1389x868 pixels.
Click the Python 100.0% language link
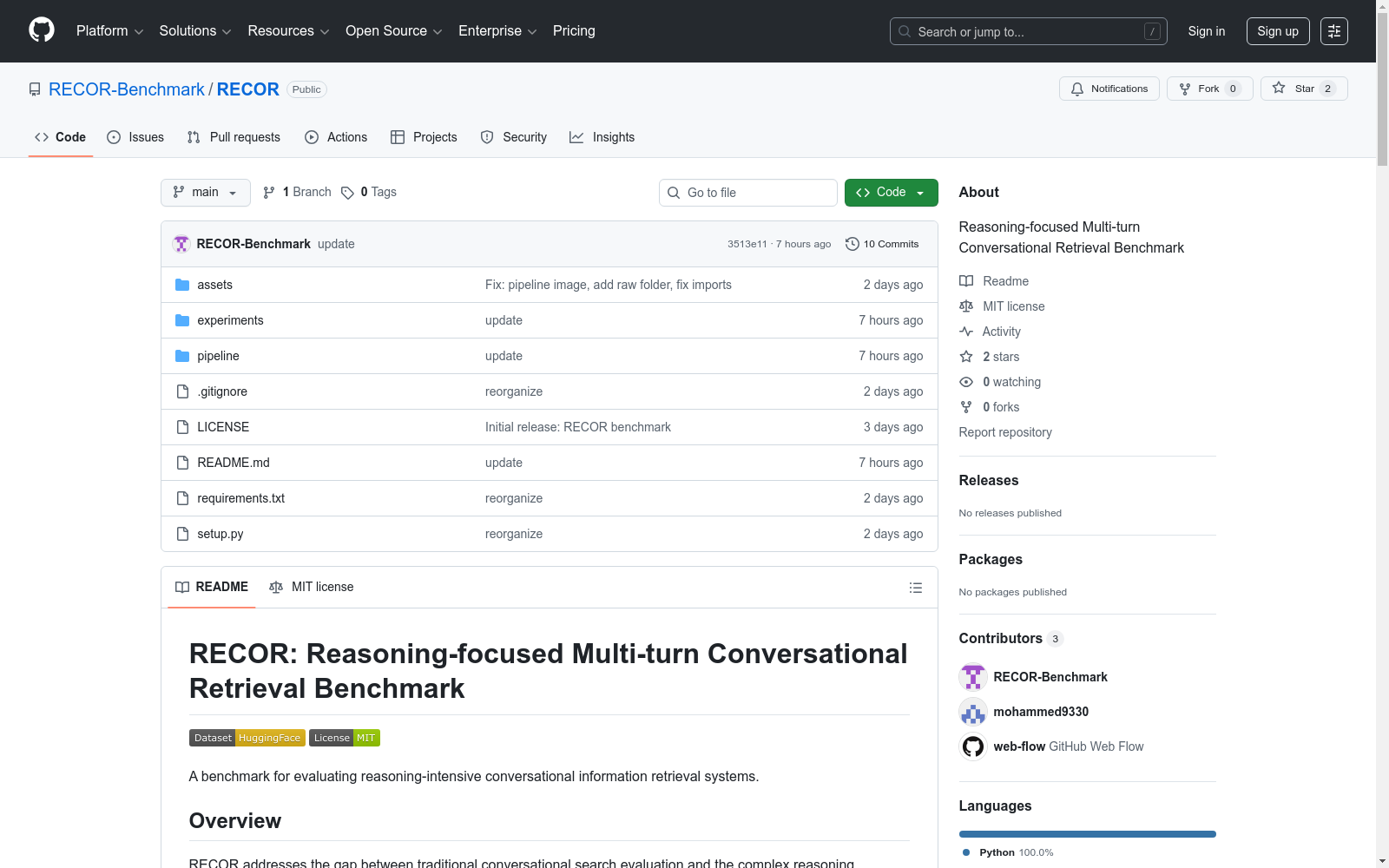point(1007,852)
